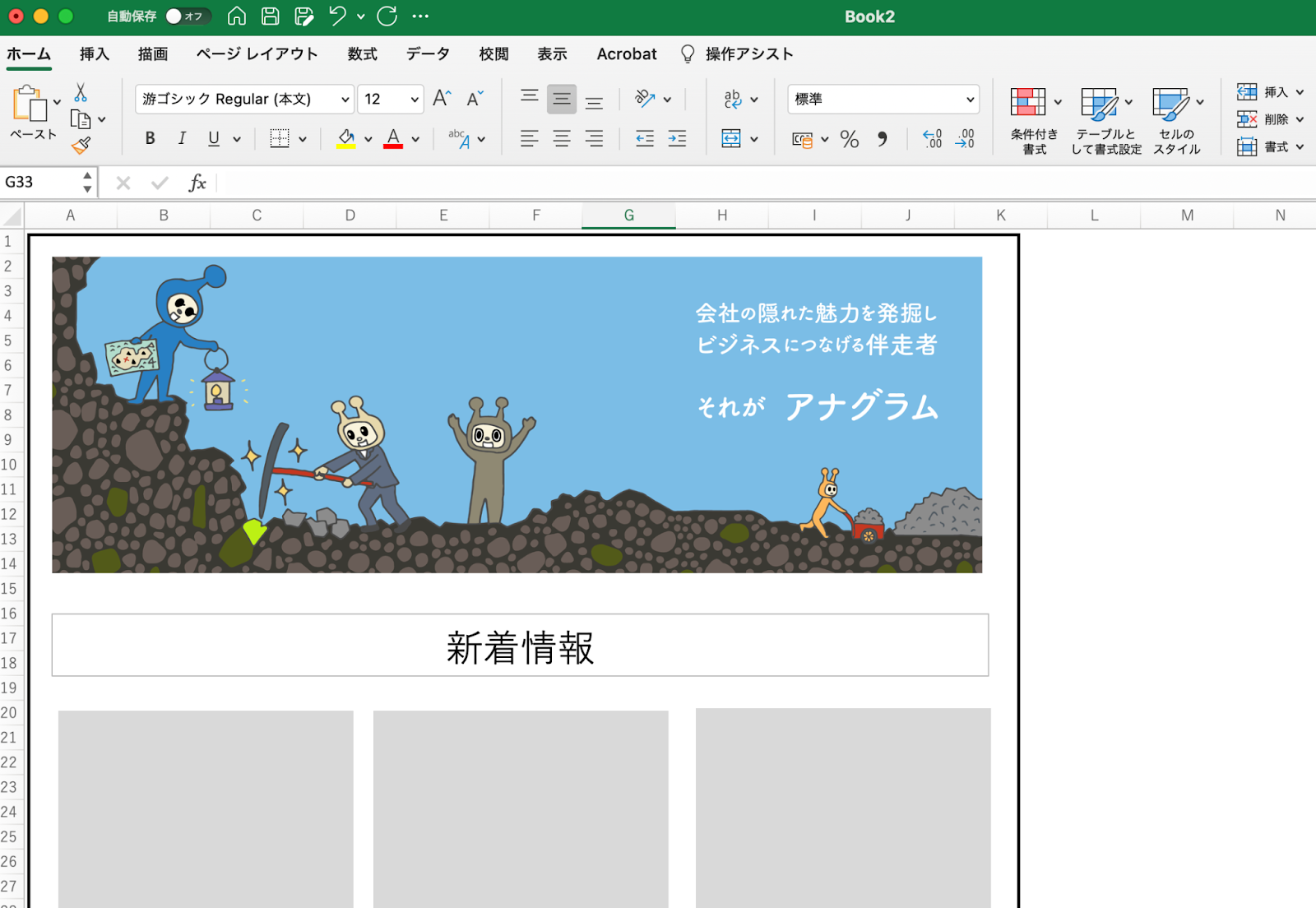The height and width of the screenshot is (908, 1316).
Task: Click the Undo arrow icon
Action: 337,16
